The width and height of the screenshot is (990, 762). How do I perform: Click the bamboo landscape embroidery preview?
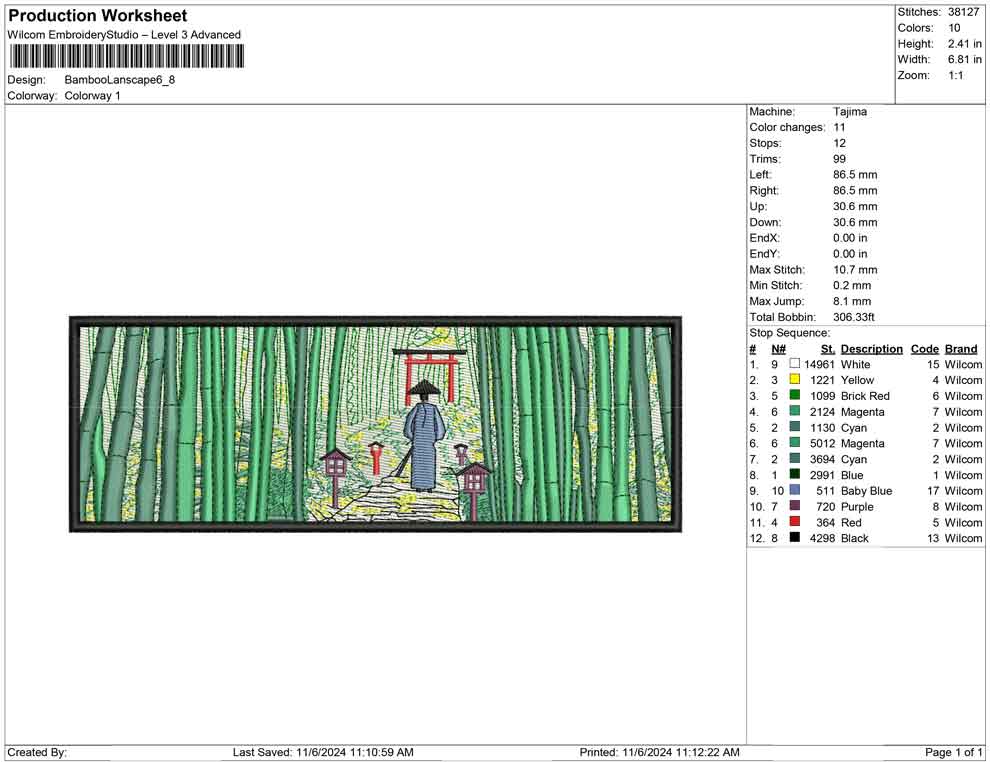(376, 424)
